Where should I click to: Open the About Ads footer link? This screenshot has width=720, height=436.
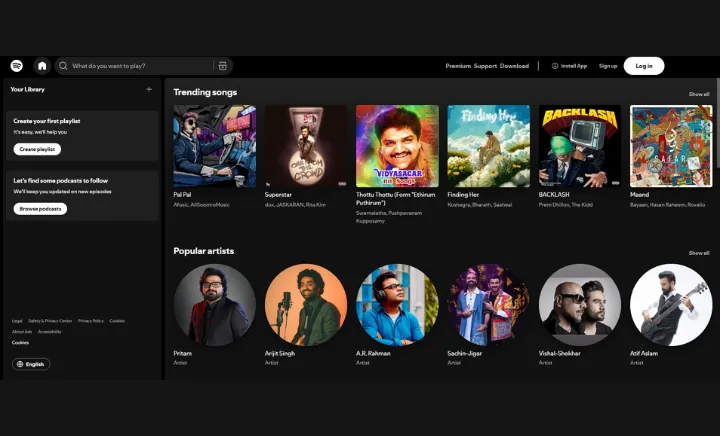(22, 332)
